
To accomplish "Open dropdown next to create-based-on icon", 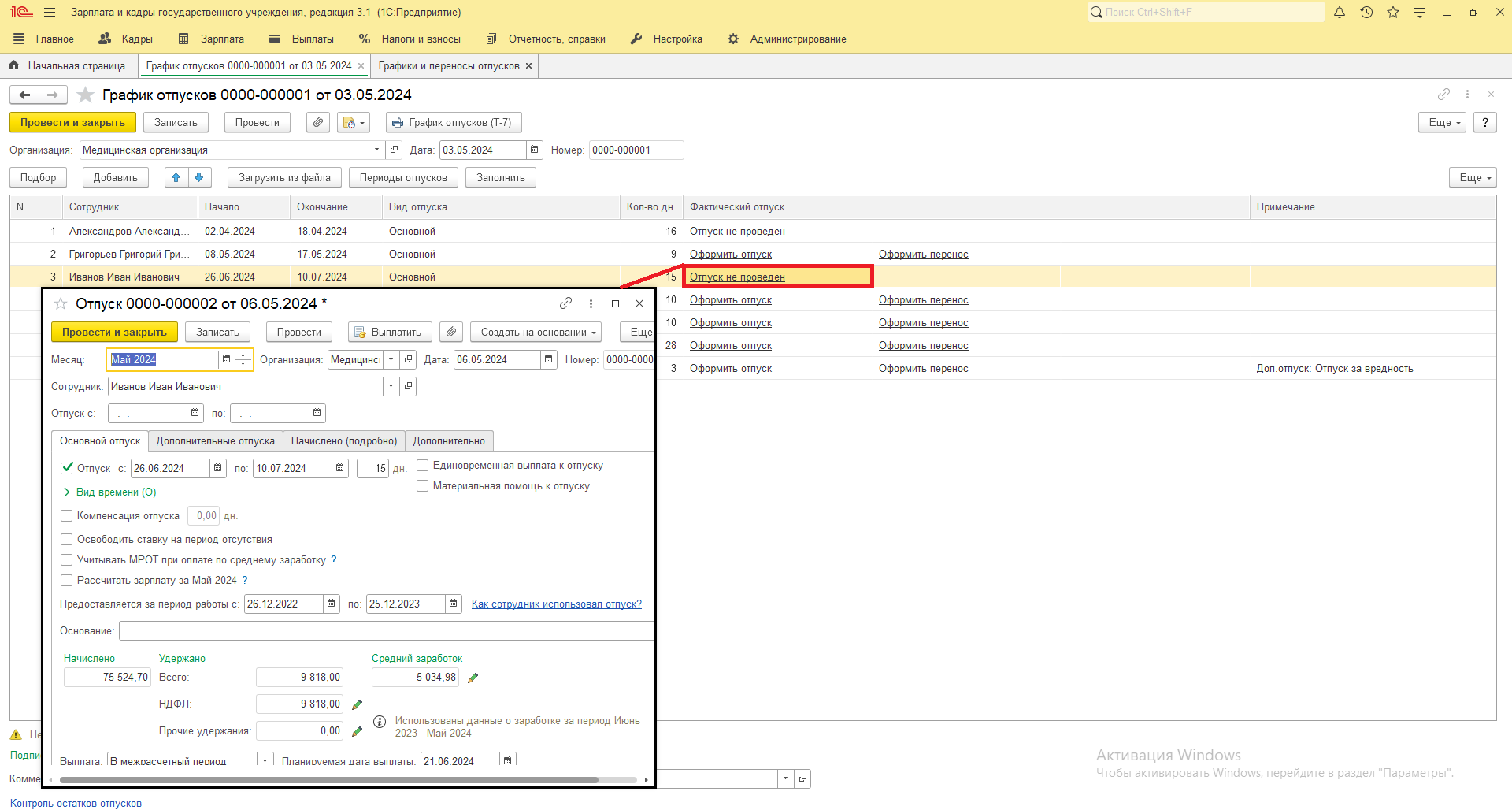I will (x=354, y=123).
